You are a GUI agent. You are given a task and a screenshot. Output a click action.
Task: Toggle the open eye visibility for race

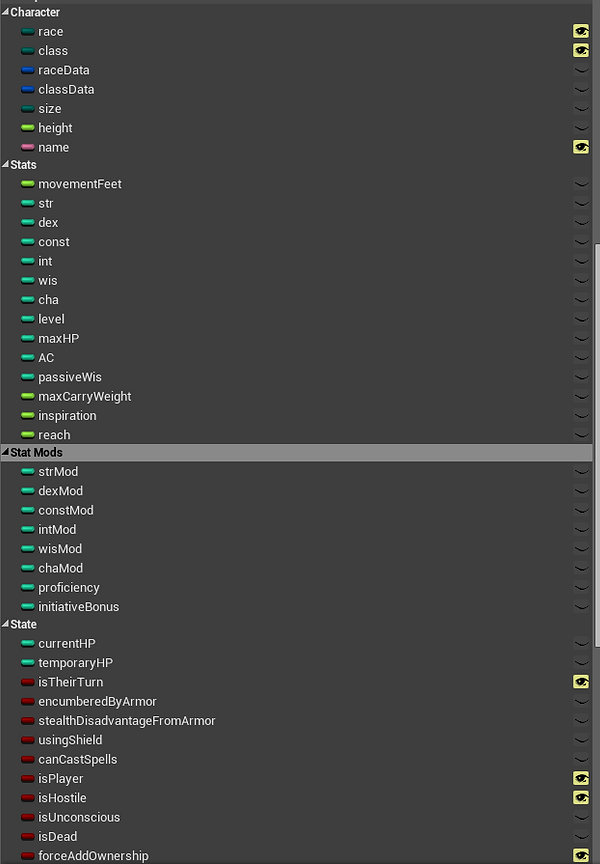click(x=581, y=31)
